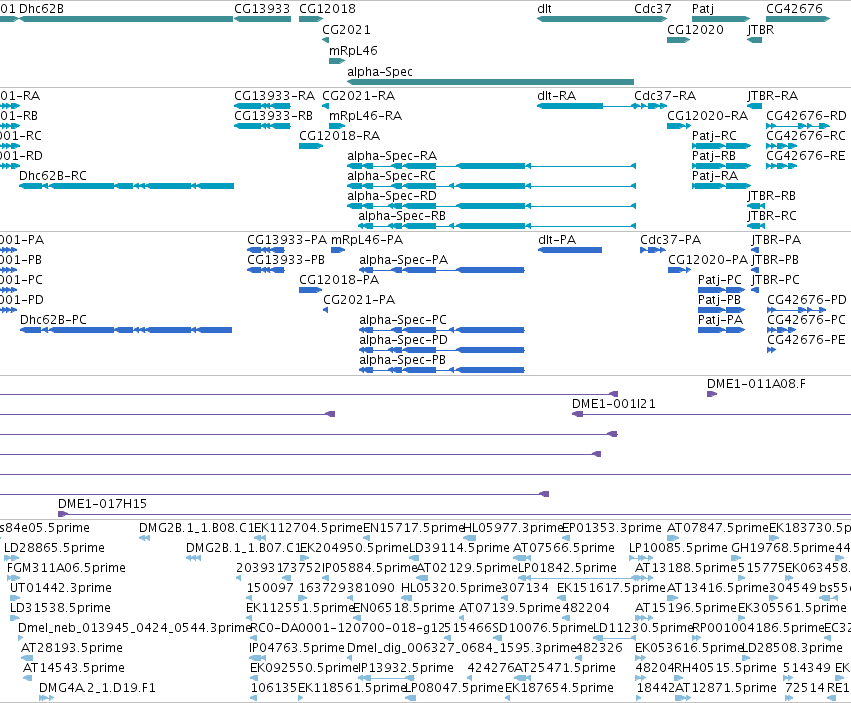Open the alpha-Spec-PC coding feature
This screenshot has width=851, height=703.
tap(442, 330)
